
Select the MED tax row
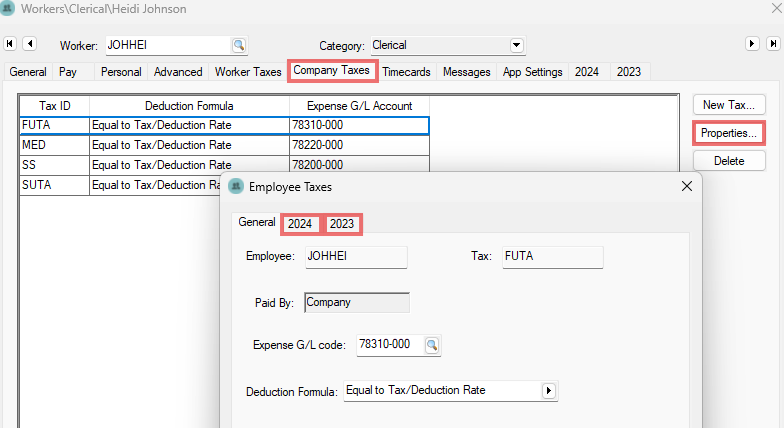[224, 146]
